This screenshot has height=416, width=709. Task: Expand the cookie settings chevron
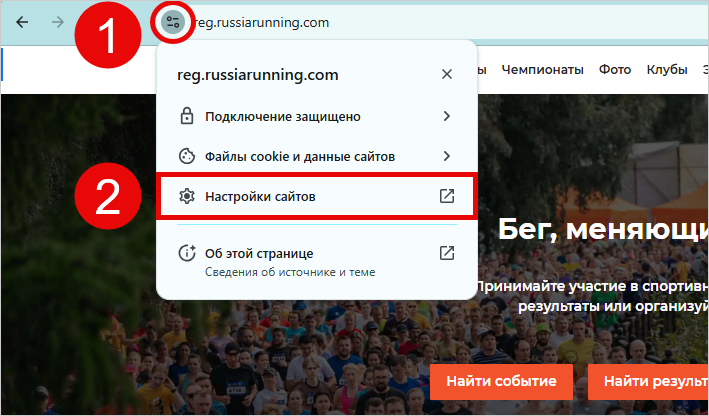(x=447, y=156)
